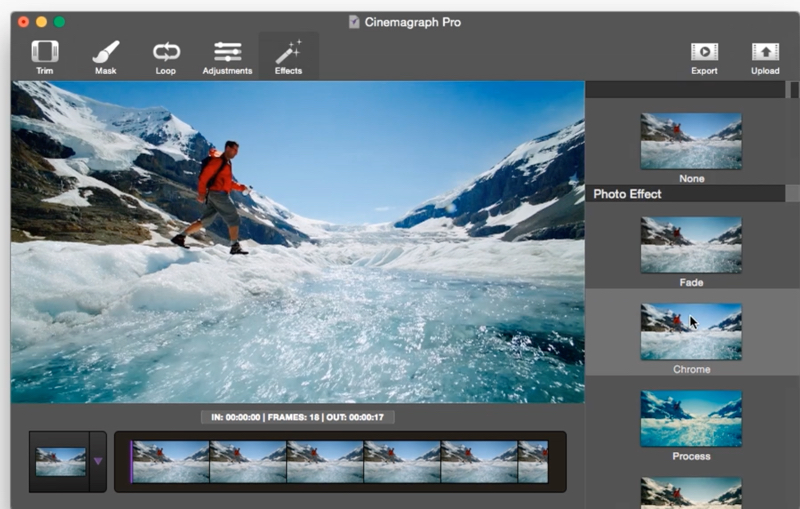Select the Effects magic wand tool
800x509 pixels.
point(288,57)
